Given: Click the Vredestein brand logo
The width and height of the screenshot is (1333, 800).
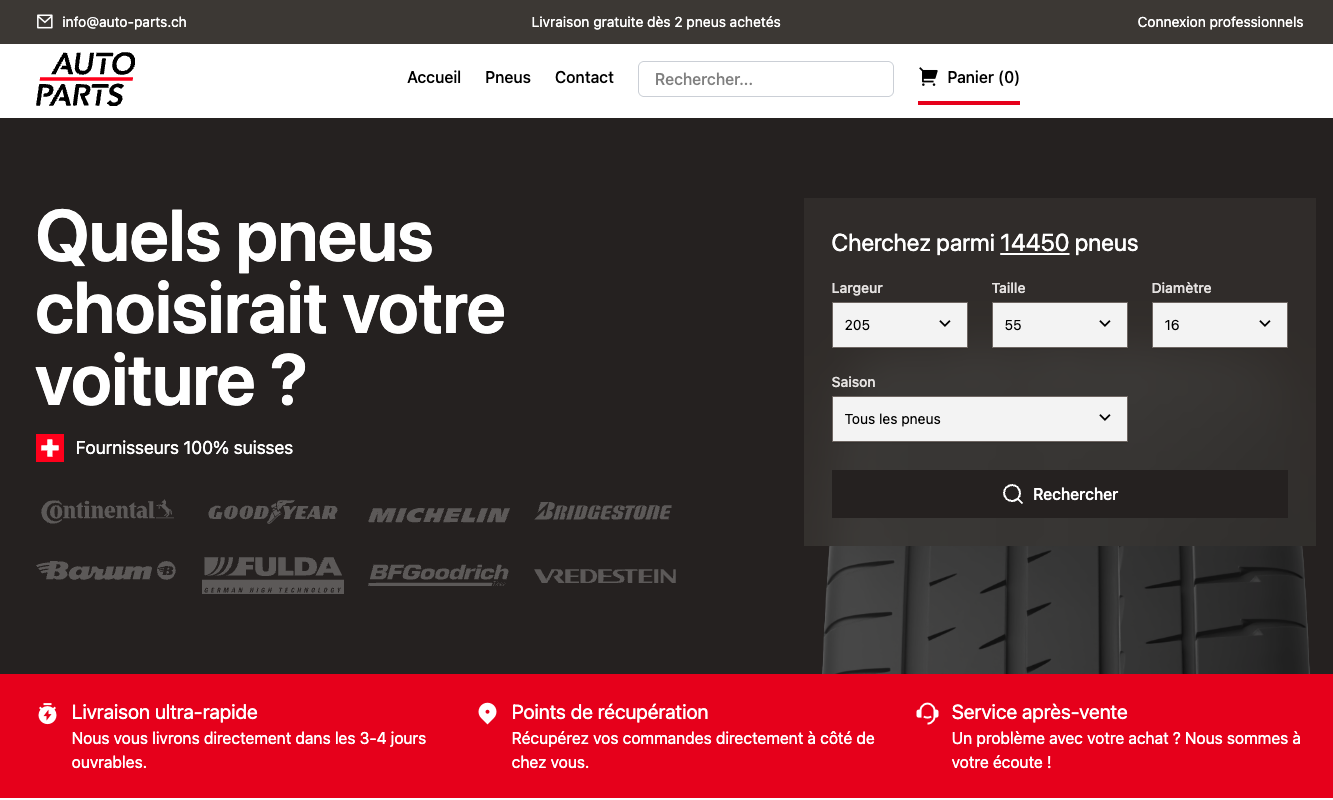Looking at the screenshot, I should (x=605, y=576).
